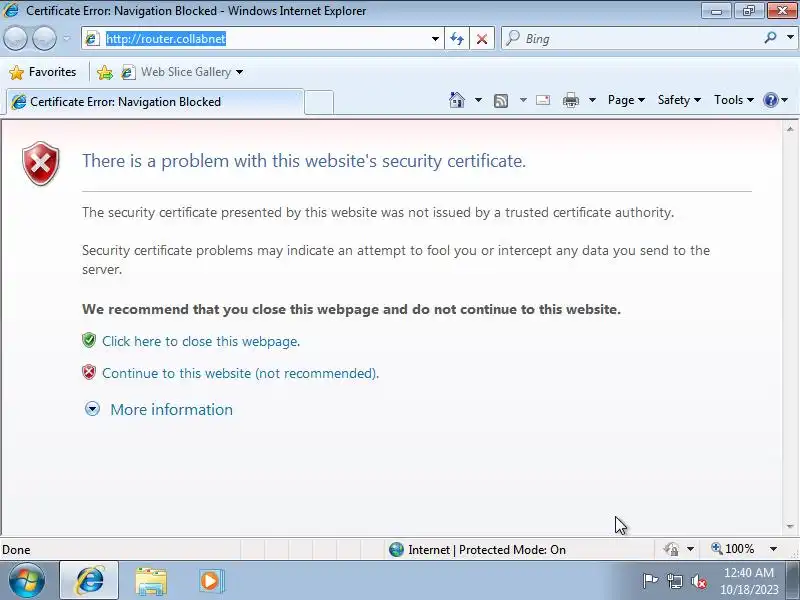Click the Print icon
800x600 pixels.
click(570, 100)
